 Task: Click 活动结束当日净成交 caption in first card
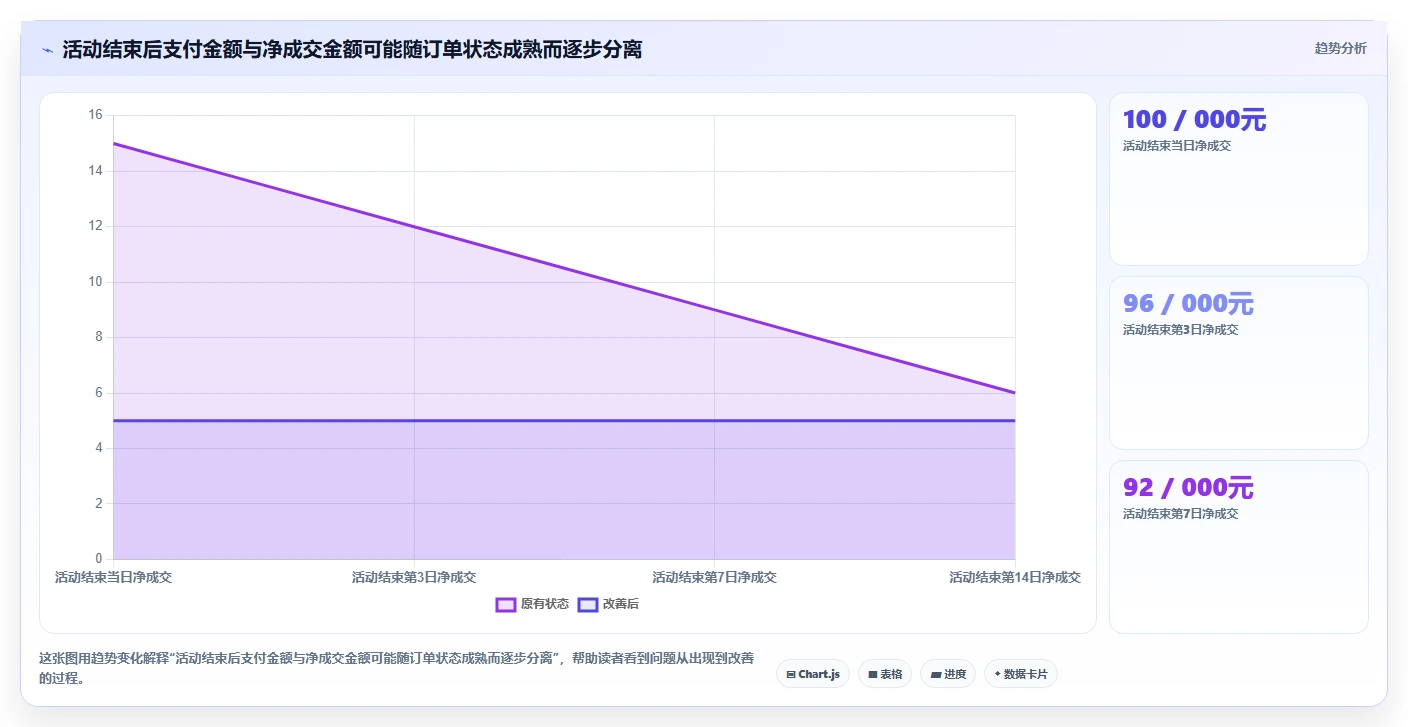[x=1176, y=146]
